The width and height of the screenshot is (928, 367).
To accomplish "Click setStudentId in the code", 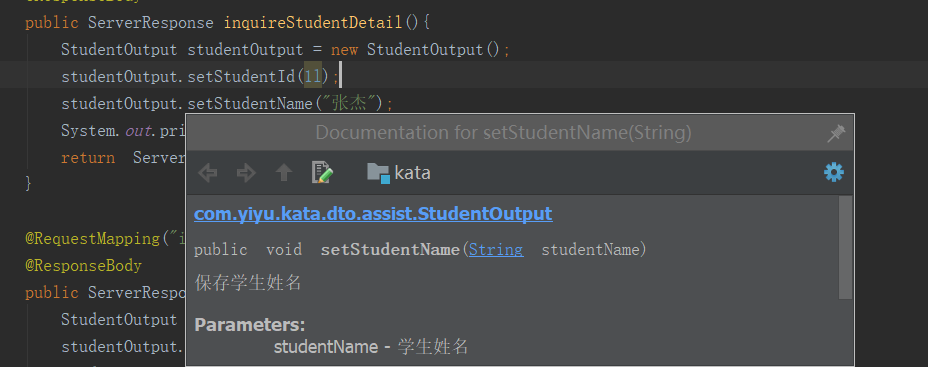I will (x=241, y=77).
